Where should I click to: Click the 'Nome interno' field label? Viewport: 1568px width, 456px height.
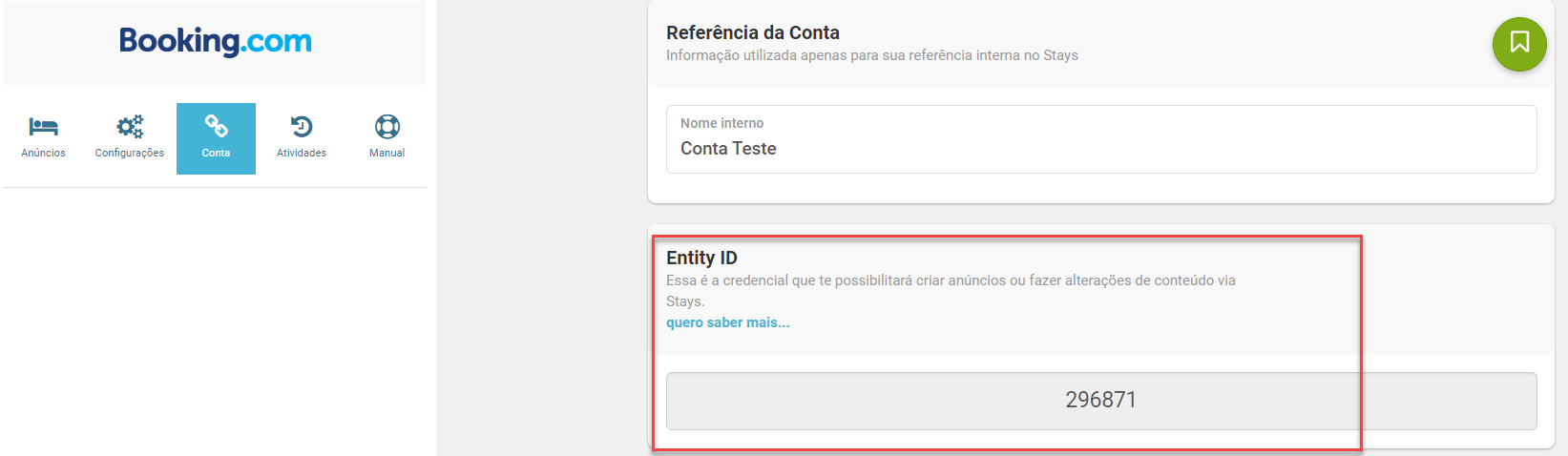pos(721,123)
